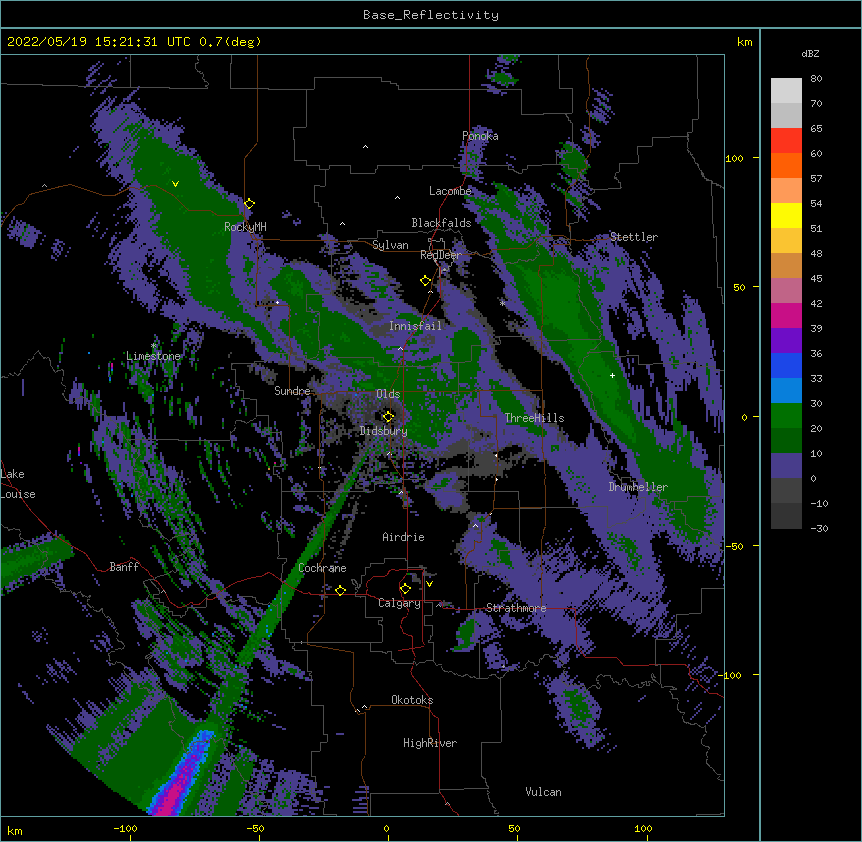Pick the blue 36 dBZ legend color
This screenshot has height=842, width=862.
[786, 365]
